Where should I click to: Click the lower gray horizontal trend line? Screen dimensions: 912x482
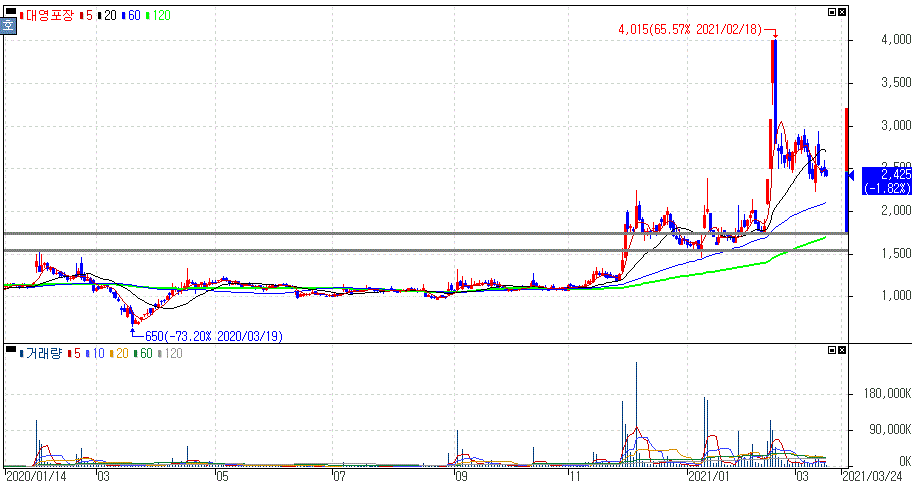point(426,251)
